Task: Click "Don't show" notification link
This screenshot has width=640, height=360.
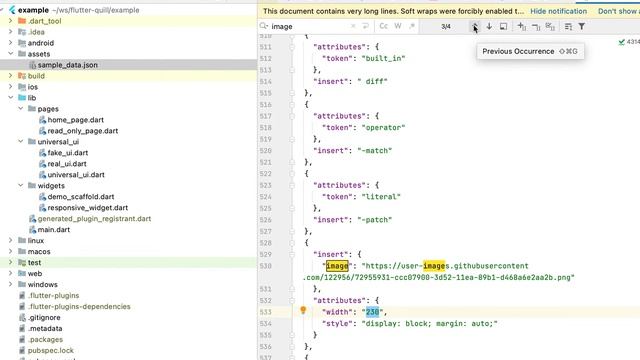Action: click(619, 11)
